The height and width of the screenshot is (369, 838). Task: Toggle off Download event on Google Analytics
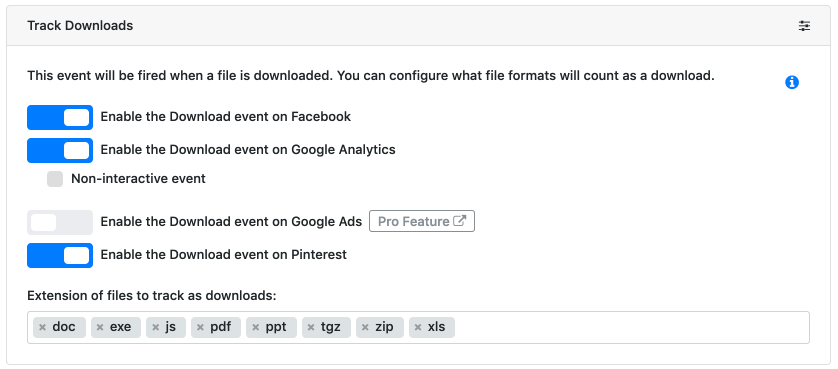tap(60, 150)
